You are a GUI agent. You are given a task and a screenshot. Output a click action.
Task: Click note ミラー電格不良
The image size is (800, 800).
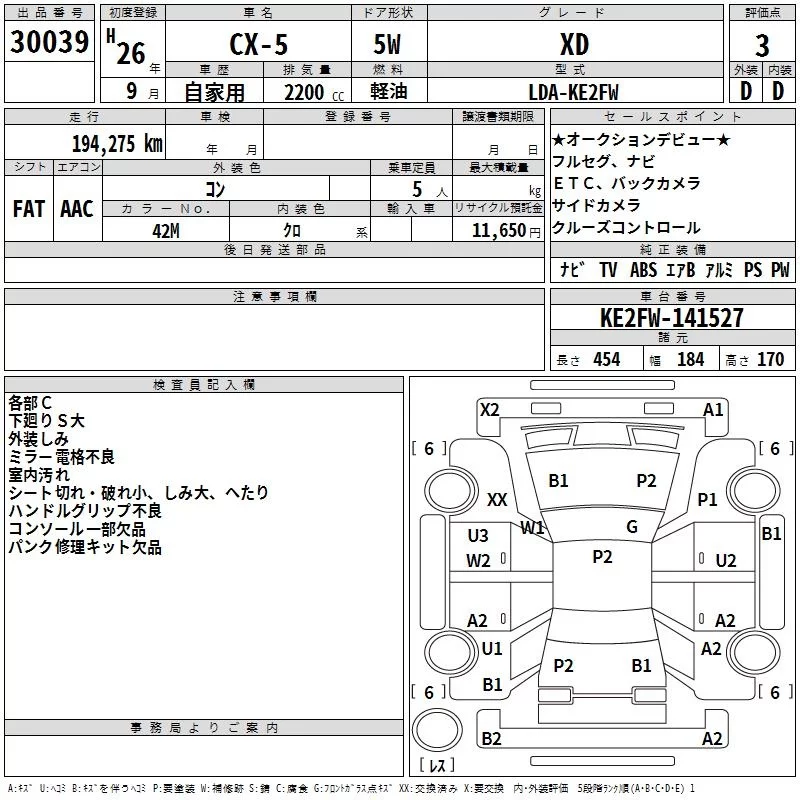tap(62, 457)
